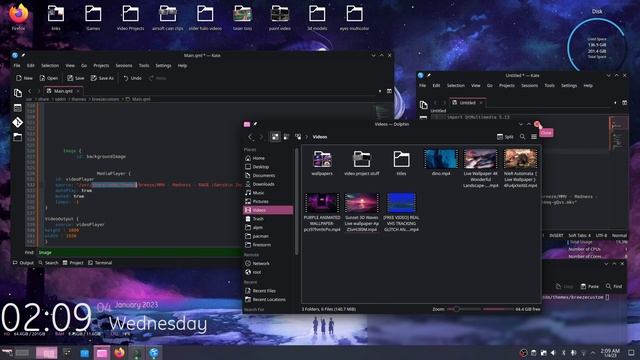Screen dimensions: 640x360
Task: Adjust Dolphin Zoom slider in status bar
Action: coord(464,309)
